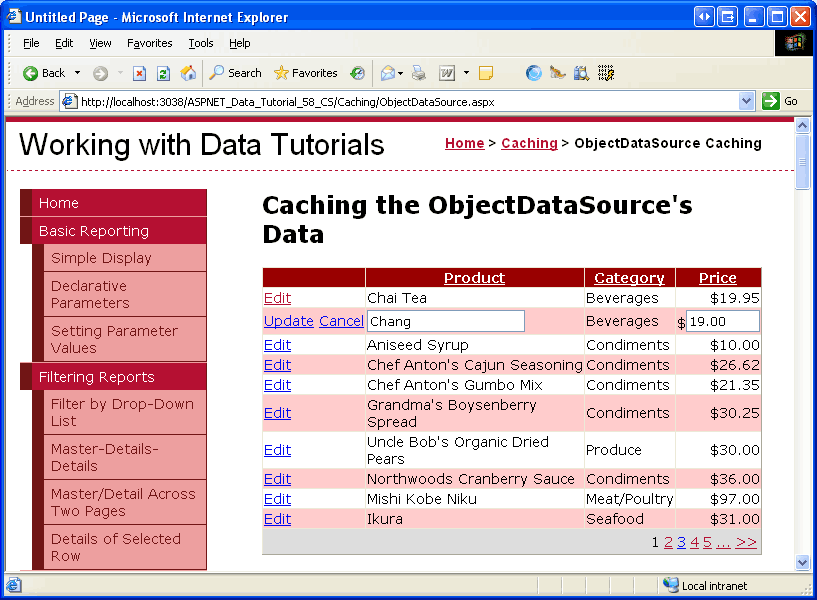Open the Tools menu
Screen dimensions: 817x600
201,43
